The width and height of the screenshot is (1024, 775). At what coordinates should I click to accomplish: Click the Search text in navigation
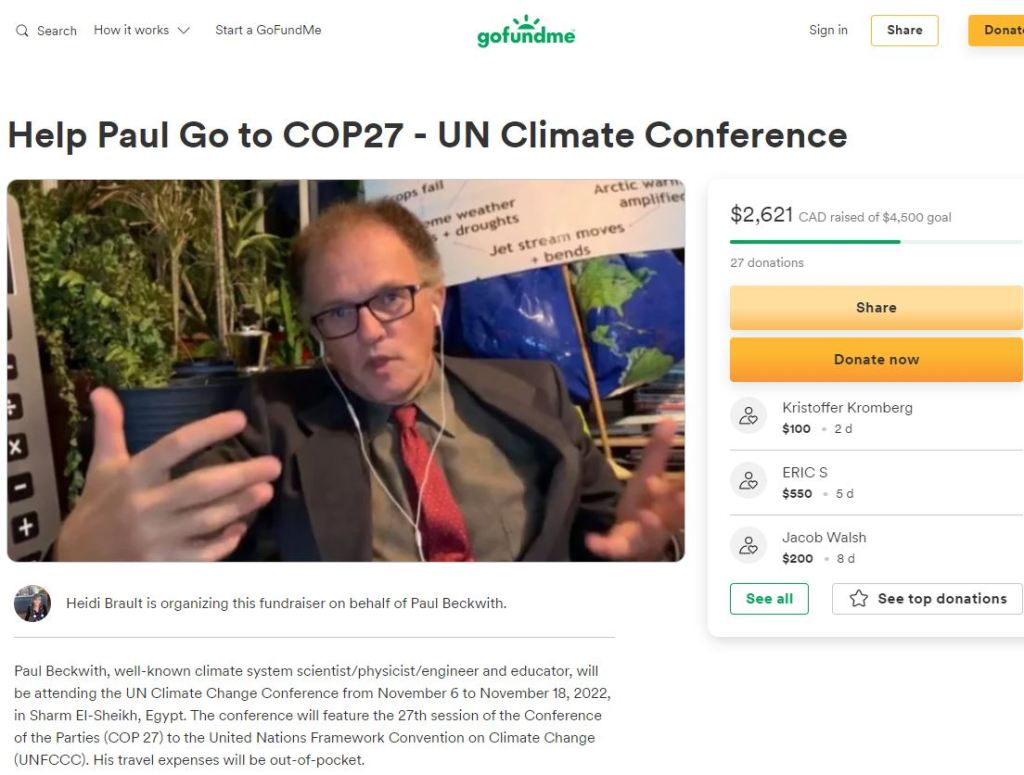pos(57,31)
